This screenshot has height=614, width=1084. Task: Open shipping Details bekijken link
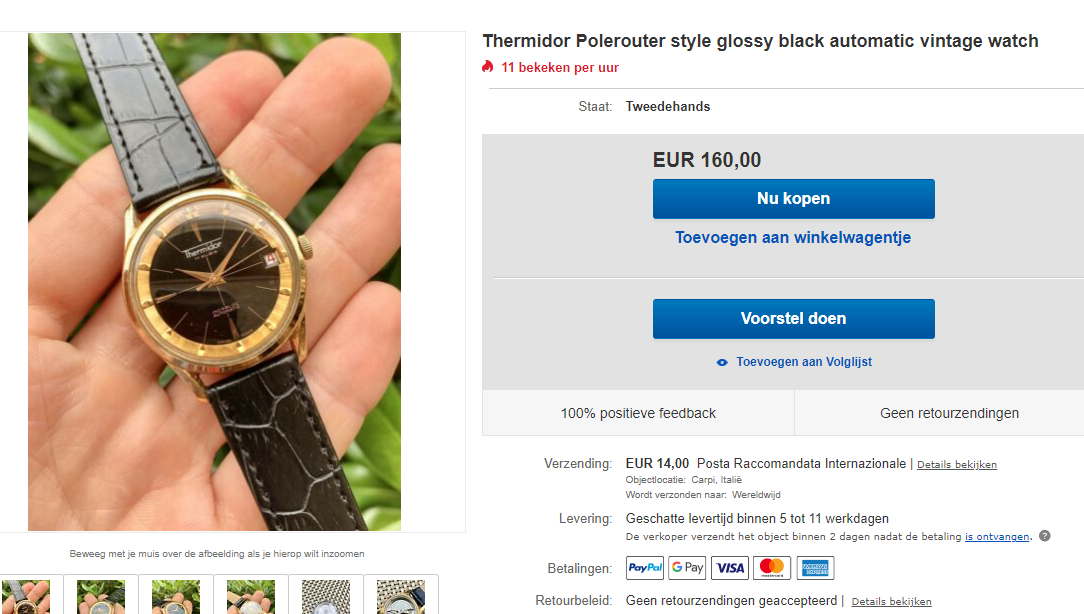[957, 465]
